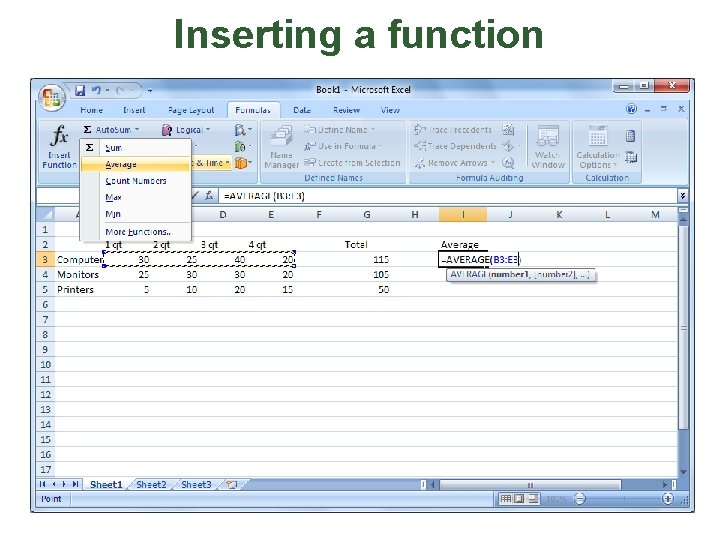Screen dimensions: 720x540
Task: Click the Redo arrow icon
Action: [120, 91]
